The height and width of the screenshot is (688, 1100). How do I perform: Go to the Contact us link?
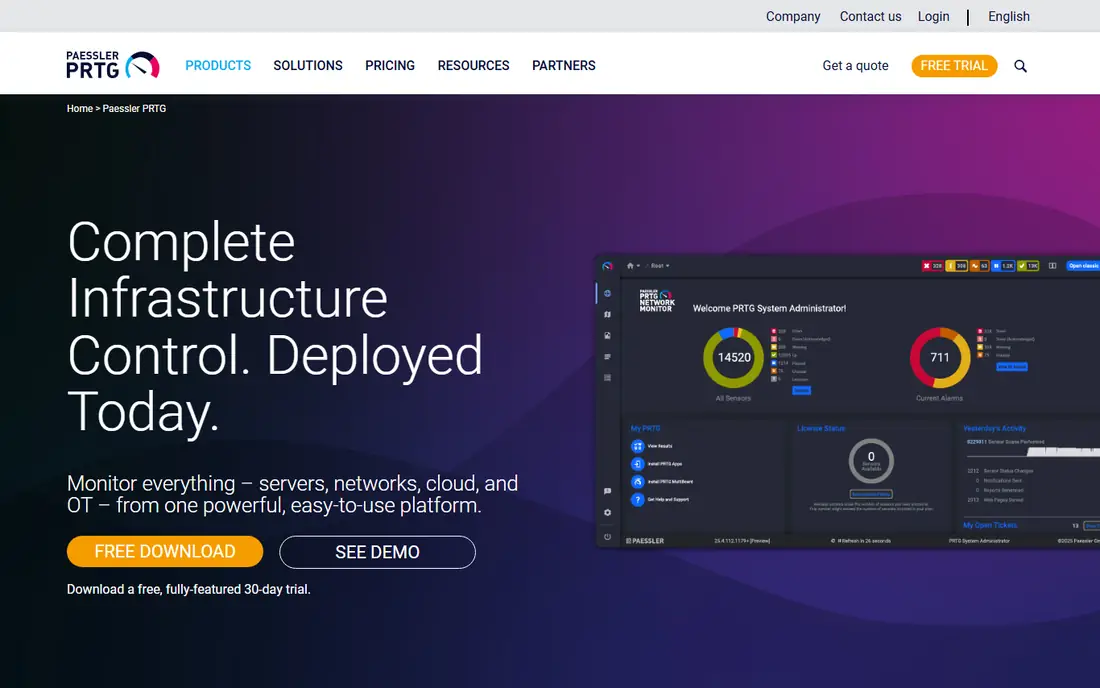(x=871, y=16)
